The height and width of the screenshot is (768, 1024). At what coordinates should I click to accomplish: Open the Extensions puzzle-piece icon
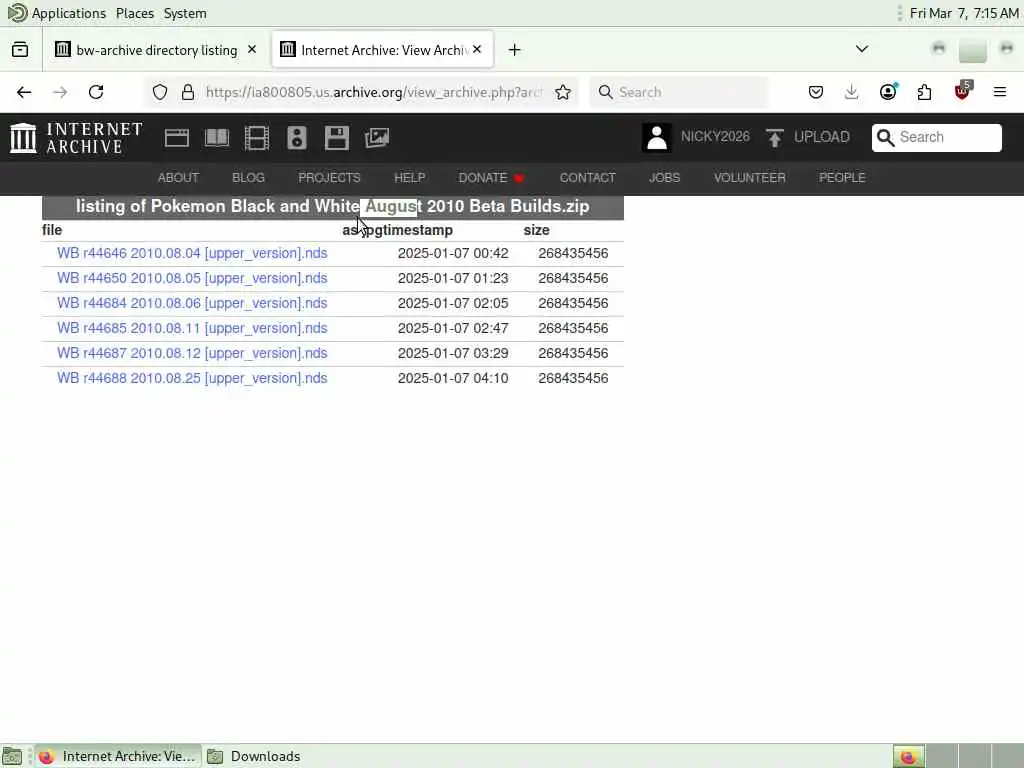tap(925, 92)
